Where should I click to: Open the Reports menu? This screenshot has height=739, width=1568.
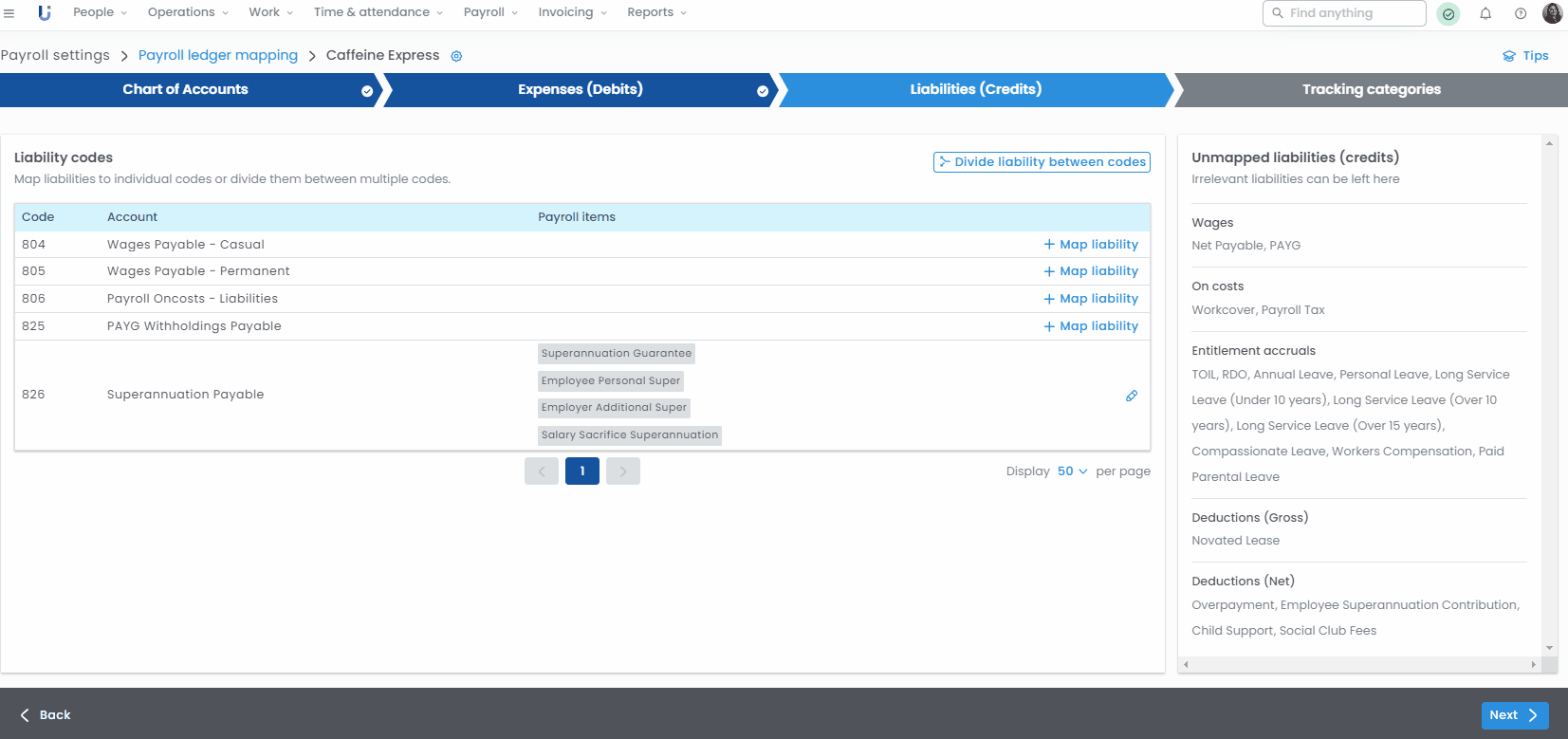[x=656, y=12]
